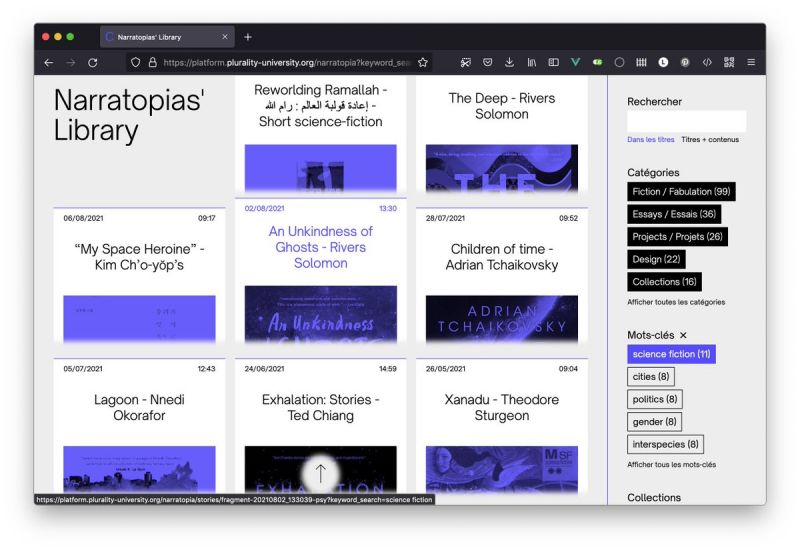Open the Vue devtools extension
Viewport: 800px width, 550px height.
[x=576, y=62]
